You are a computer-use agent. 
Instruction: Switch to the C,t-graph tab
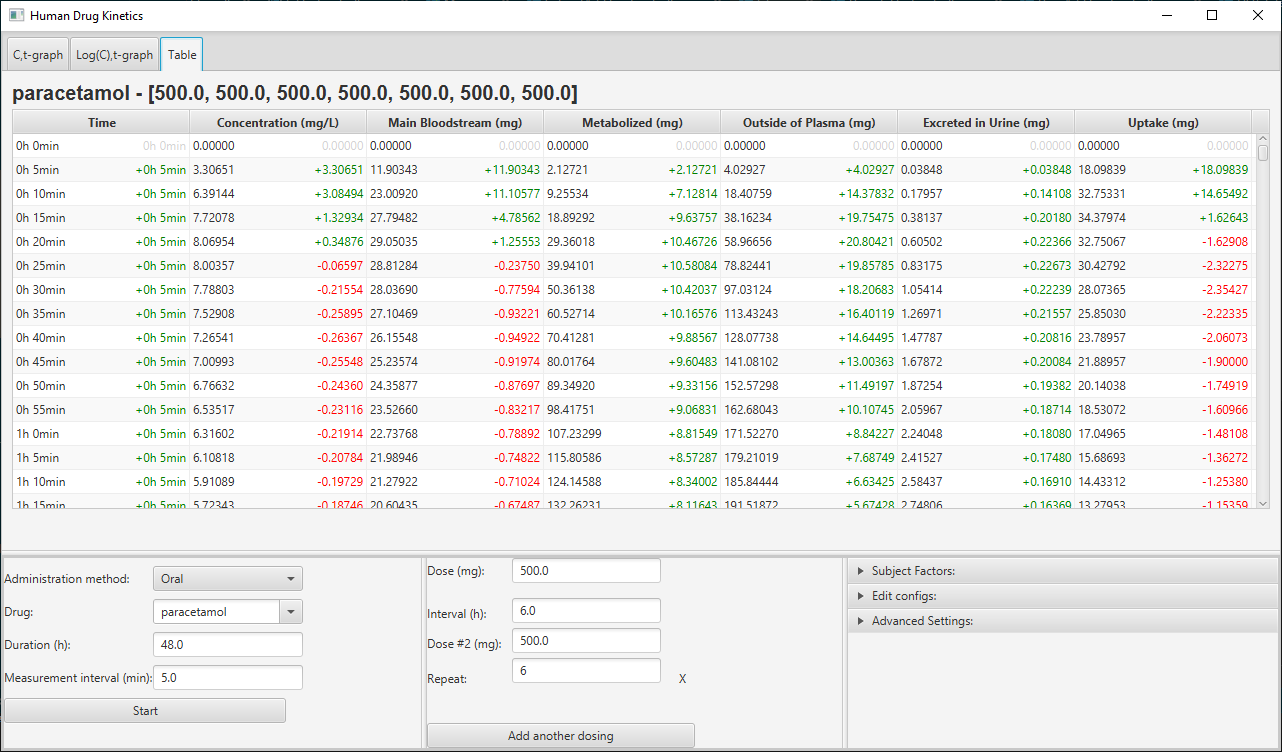(x=38, y=55)
